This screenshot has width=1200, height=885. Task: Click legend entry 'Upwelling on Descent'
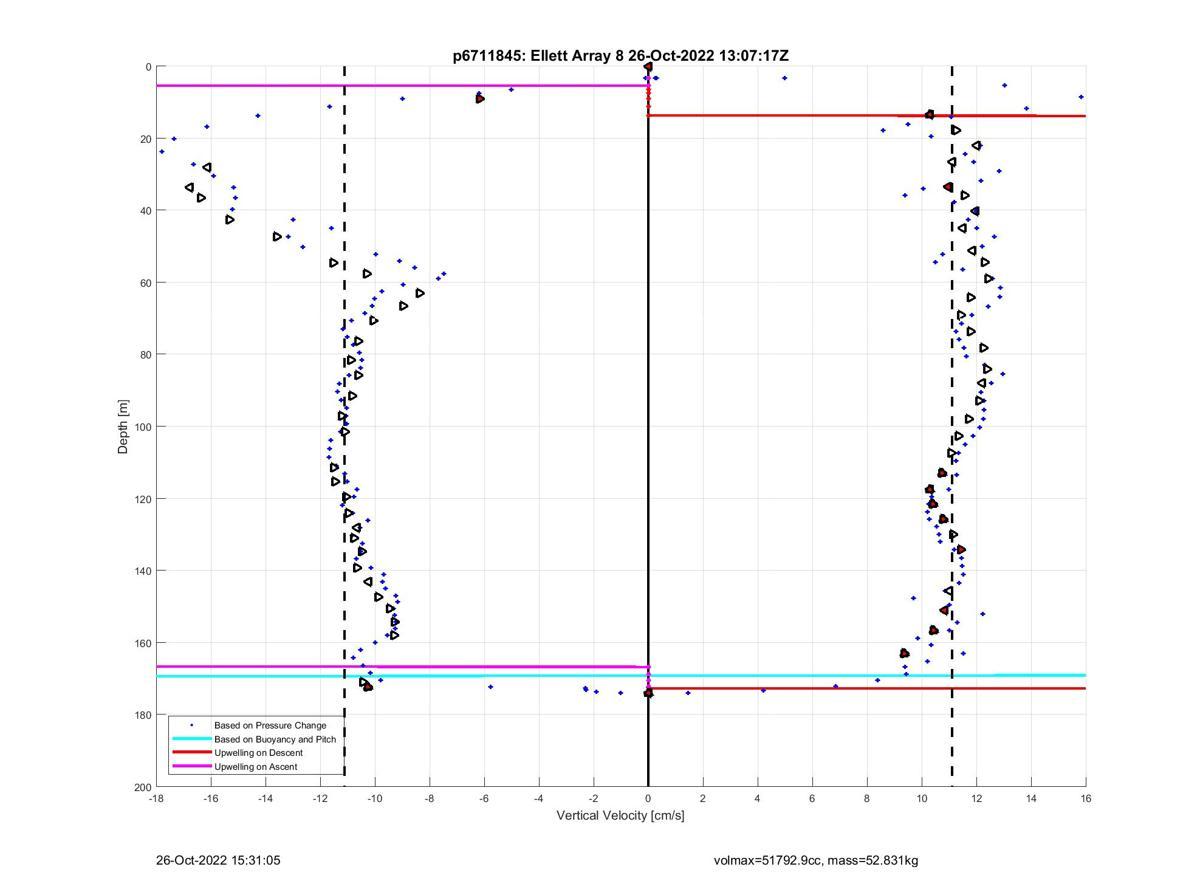tap(258, 753)
